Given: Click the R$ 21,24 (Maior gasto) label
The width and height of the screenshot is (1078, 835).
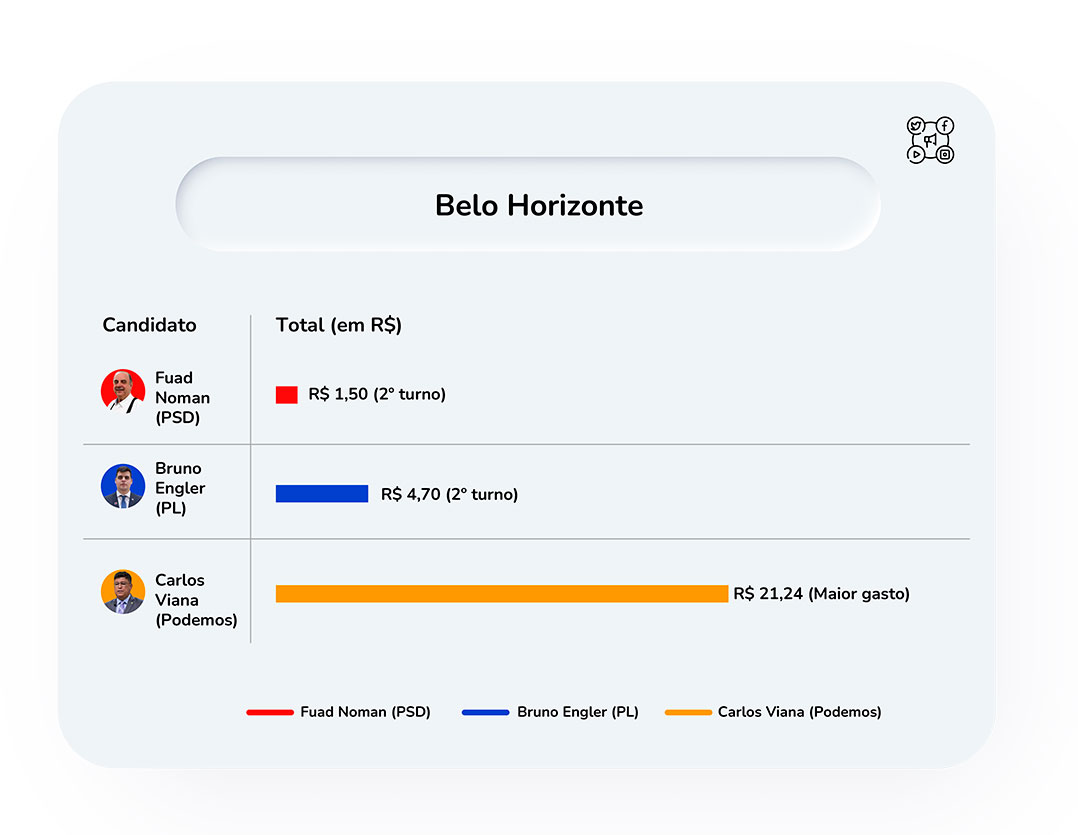Looking at the screenshot, I should (x=822, y=594).
